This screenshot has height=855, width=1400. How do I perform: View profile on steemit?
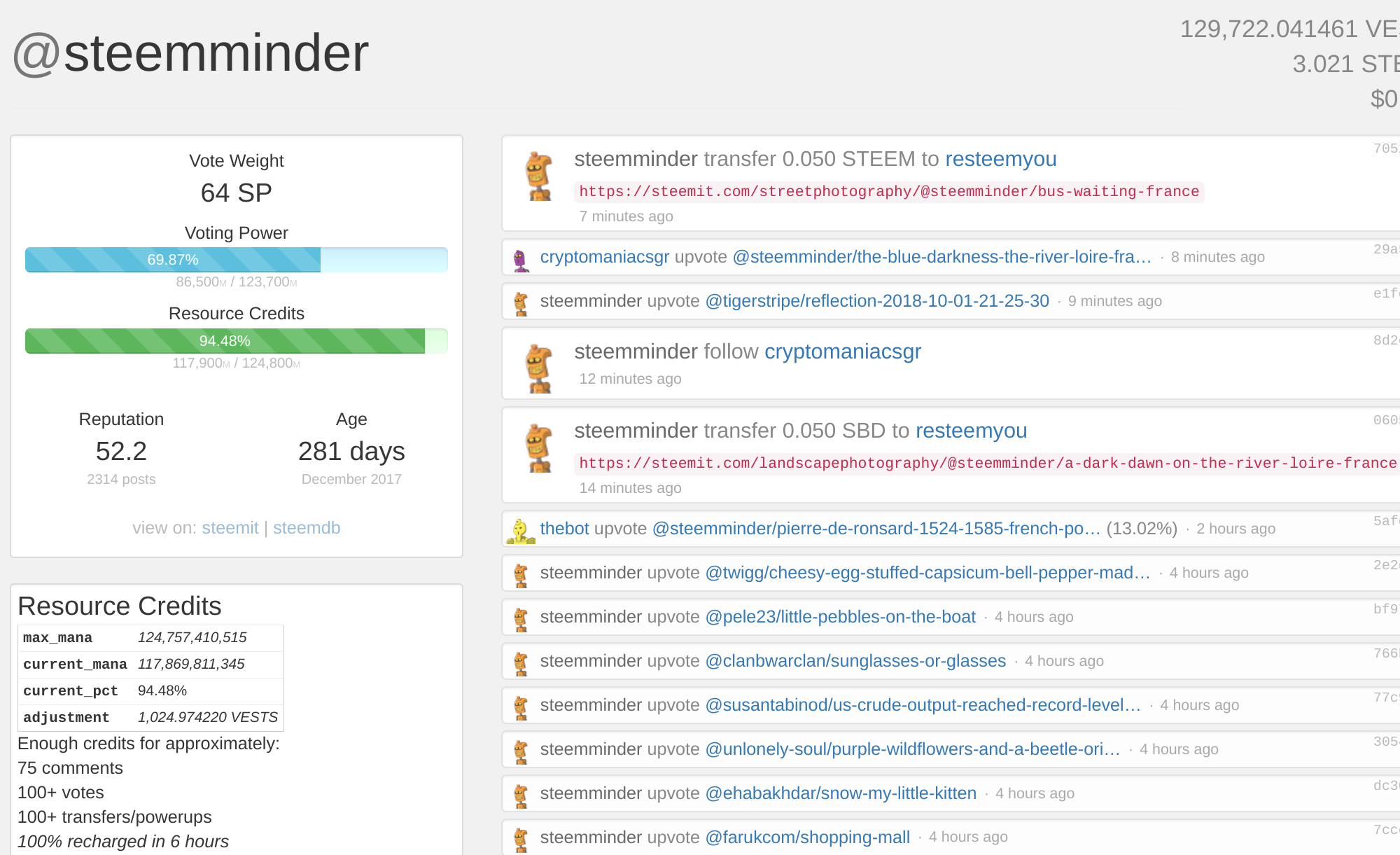[x=230, y=528]
